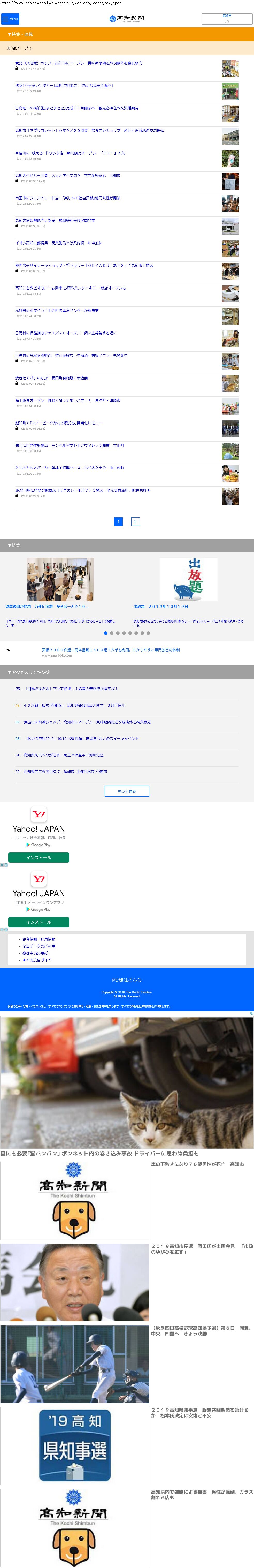Expand the 特集・連載 orange section header

click(127, 35)
